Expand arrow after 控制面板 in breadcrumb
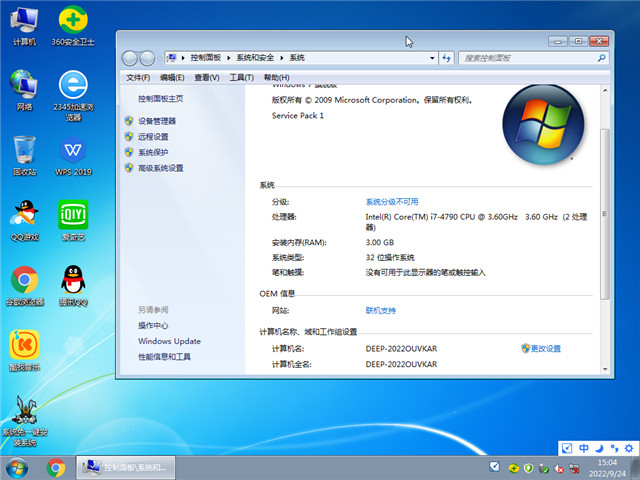Screen dimensions: 640x480 (229, 58)
